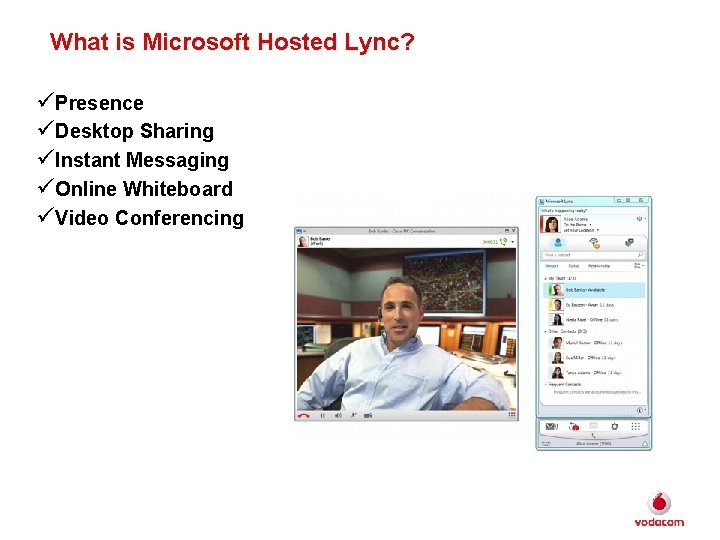This screenshot has height=540, width=720.
Task: Open the info icon at the Lync window bottom
Action: click(x=641, y=410)
